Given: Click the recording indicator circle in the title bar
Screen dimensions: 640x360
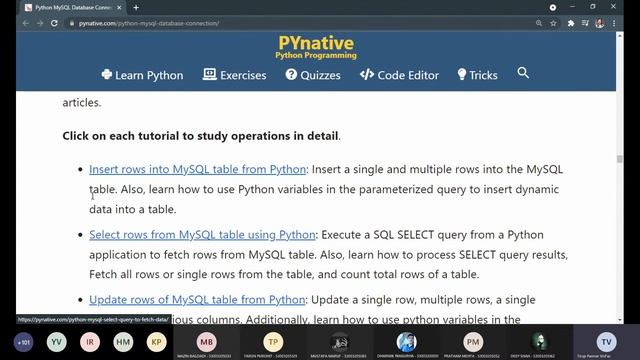Looking at the screenshot, I should (x=553, y=7).
